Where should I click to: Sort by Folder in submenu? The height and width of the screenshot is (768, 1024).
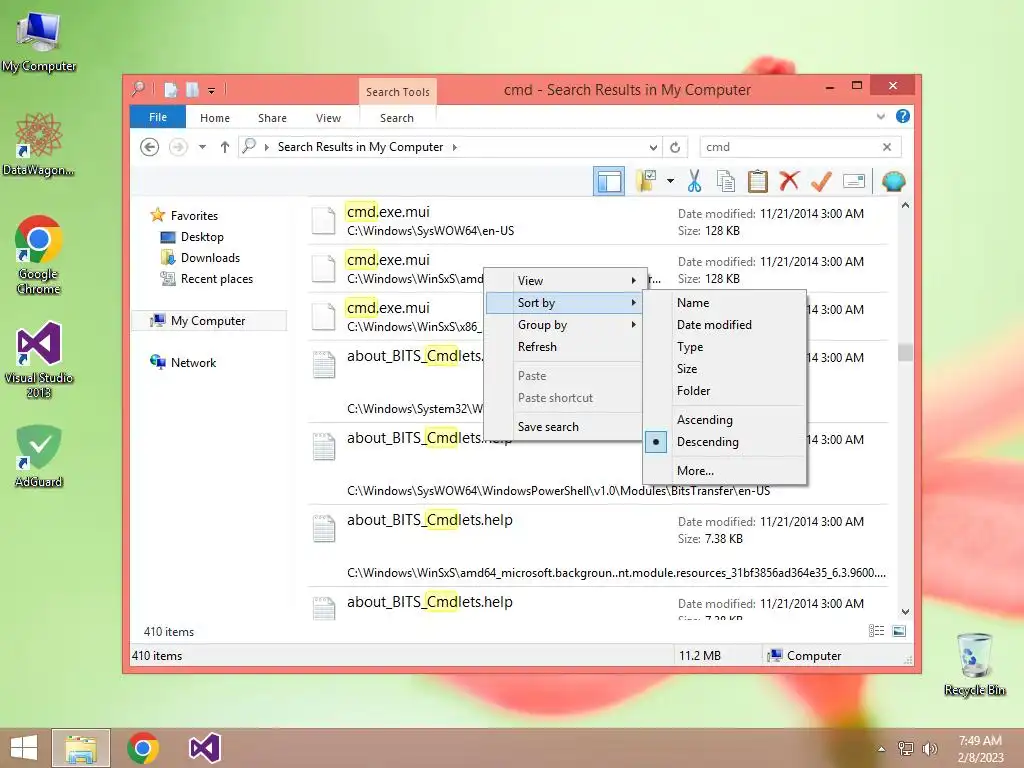tap(725, 391)
